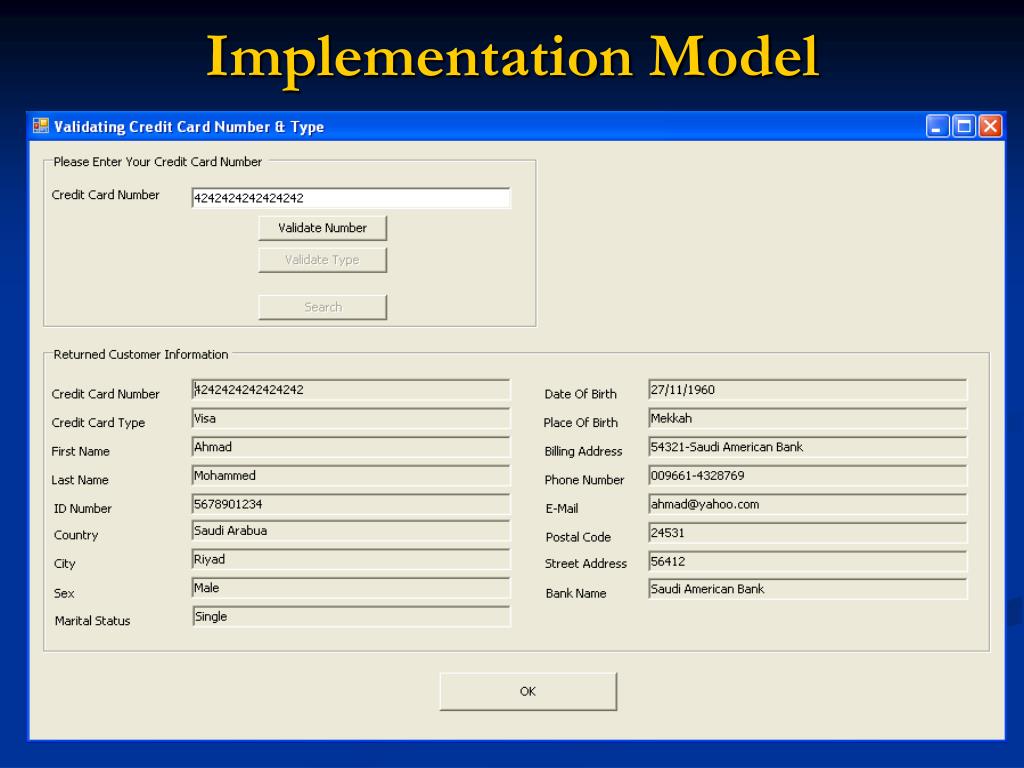Click the disabled Validate Type button
Viewport: 1024px width, 768px height.
[x=323, y=260]
